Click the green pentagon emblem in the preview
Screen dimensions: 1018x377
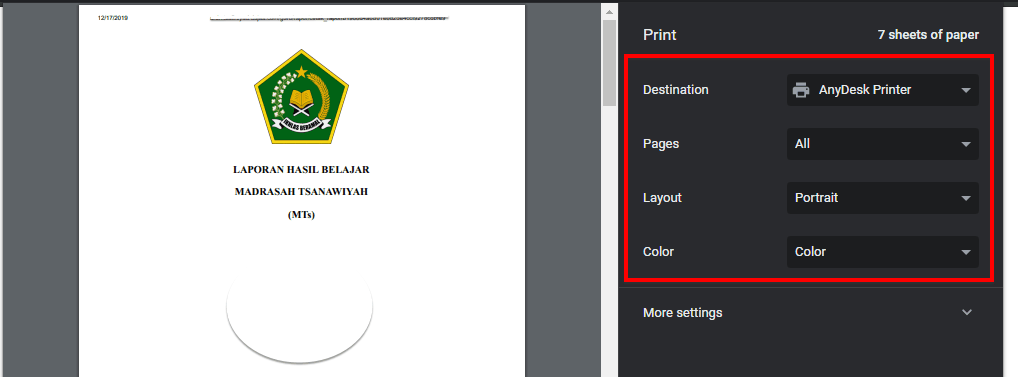coord(301,97)
